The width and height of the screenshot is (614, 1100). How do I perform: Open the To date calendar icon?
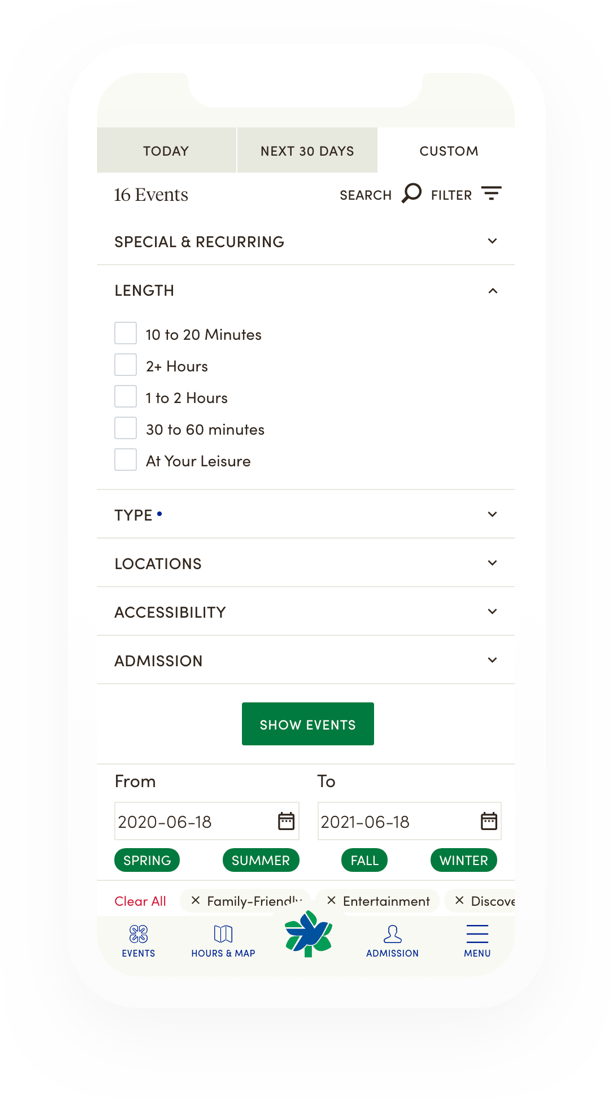click(488, 821)
